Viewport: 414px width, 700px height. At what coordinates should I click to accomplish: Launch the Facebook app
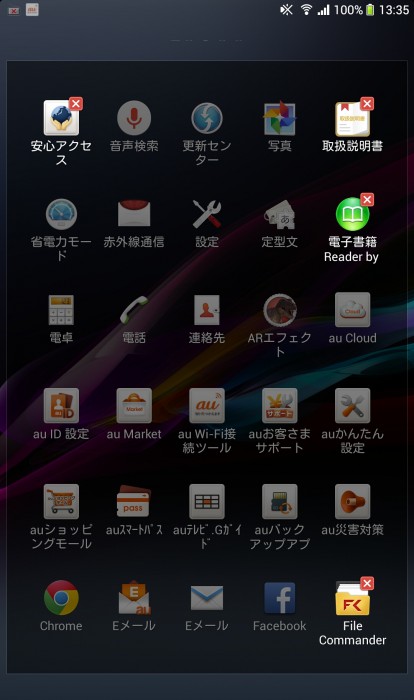(x=280, y=598)
